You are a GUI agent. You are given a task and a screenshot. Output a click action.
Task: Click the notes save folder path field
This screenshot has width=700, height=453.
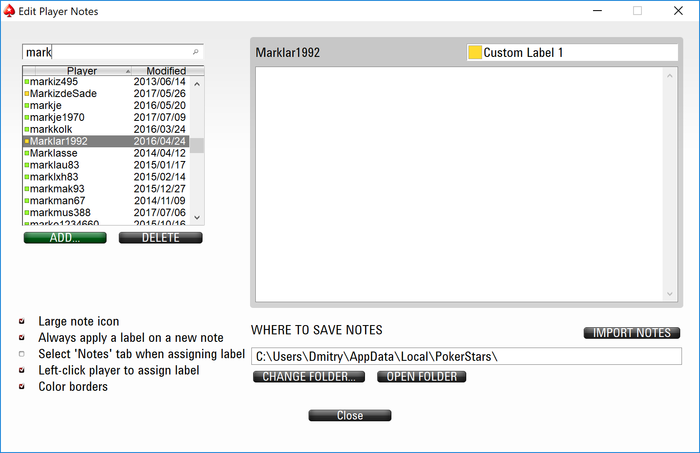467,356
